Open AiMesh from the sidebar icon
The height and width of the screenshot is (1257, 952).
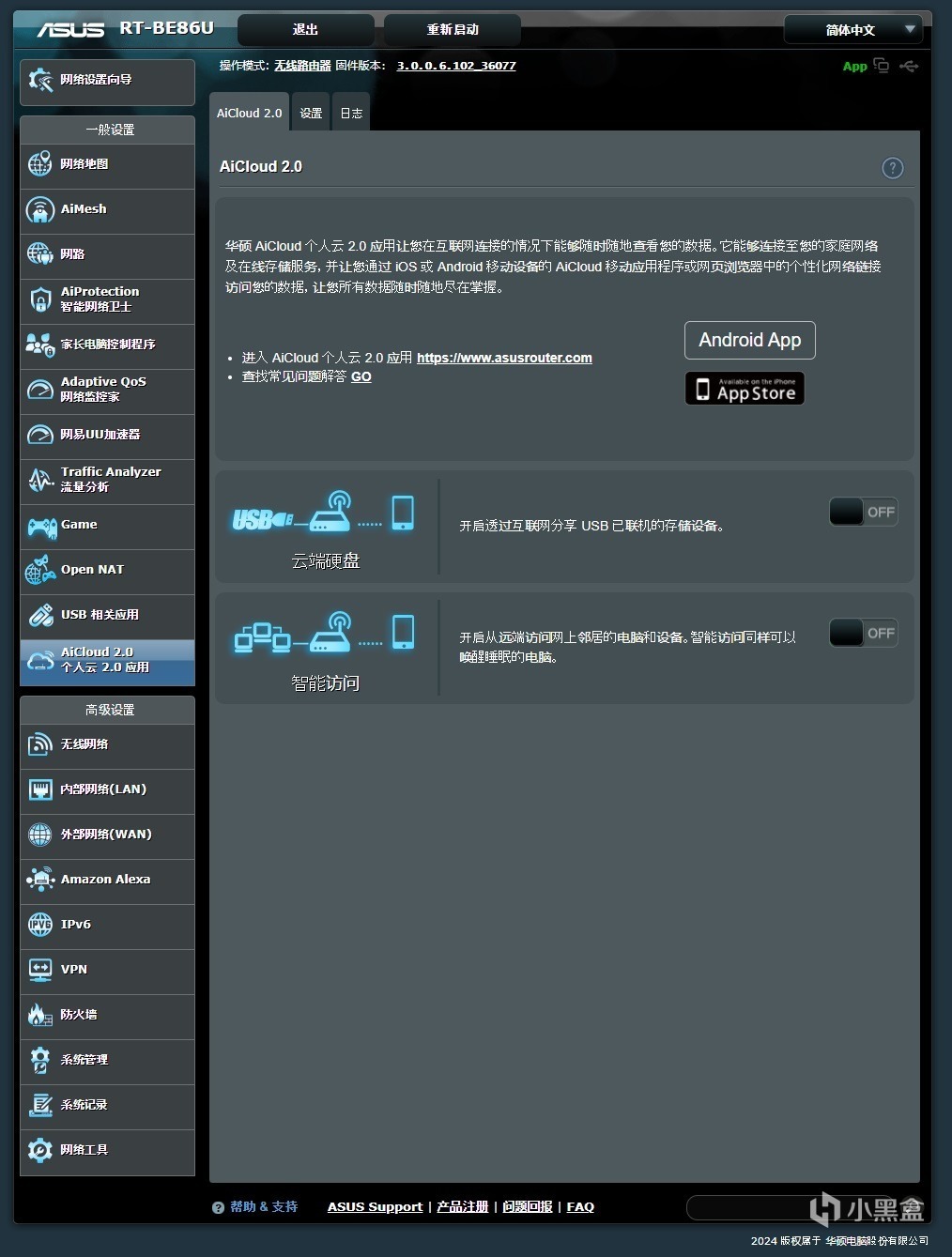pos(39,208)
